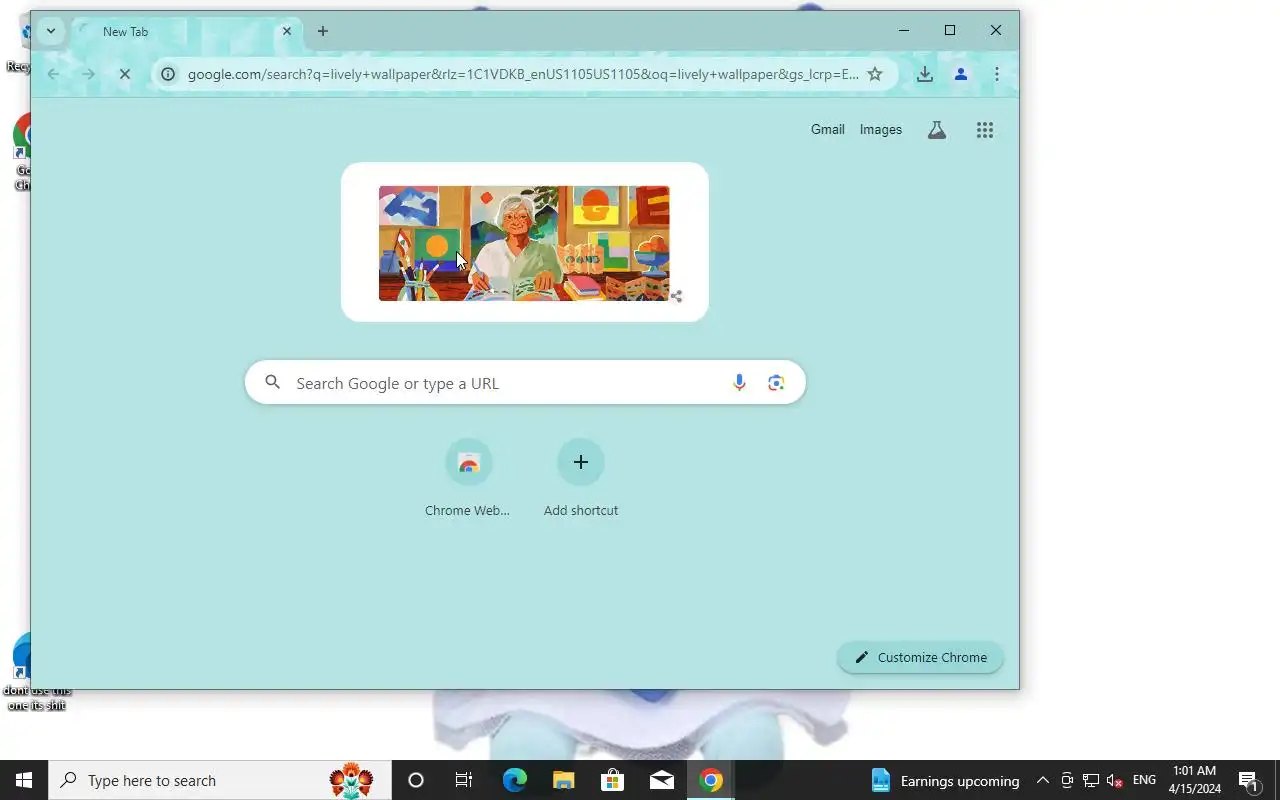
Task: Click the Chrome icon on the taskbar
Action: tap(711, 780)
